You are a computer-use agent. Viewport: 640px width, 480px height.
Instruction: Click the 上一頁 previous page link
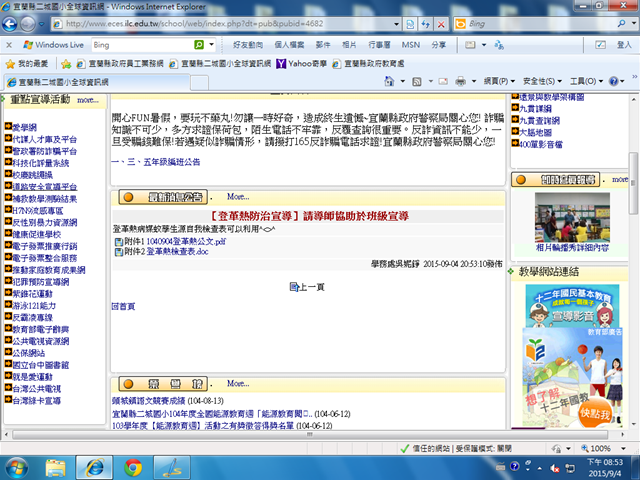coord(307,287)
